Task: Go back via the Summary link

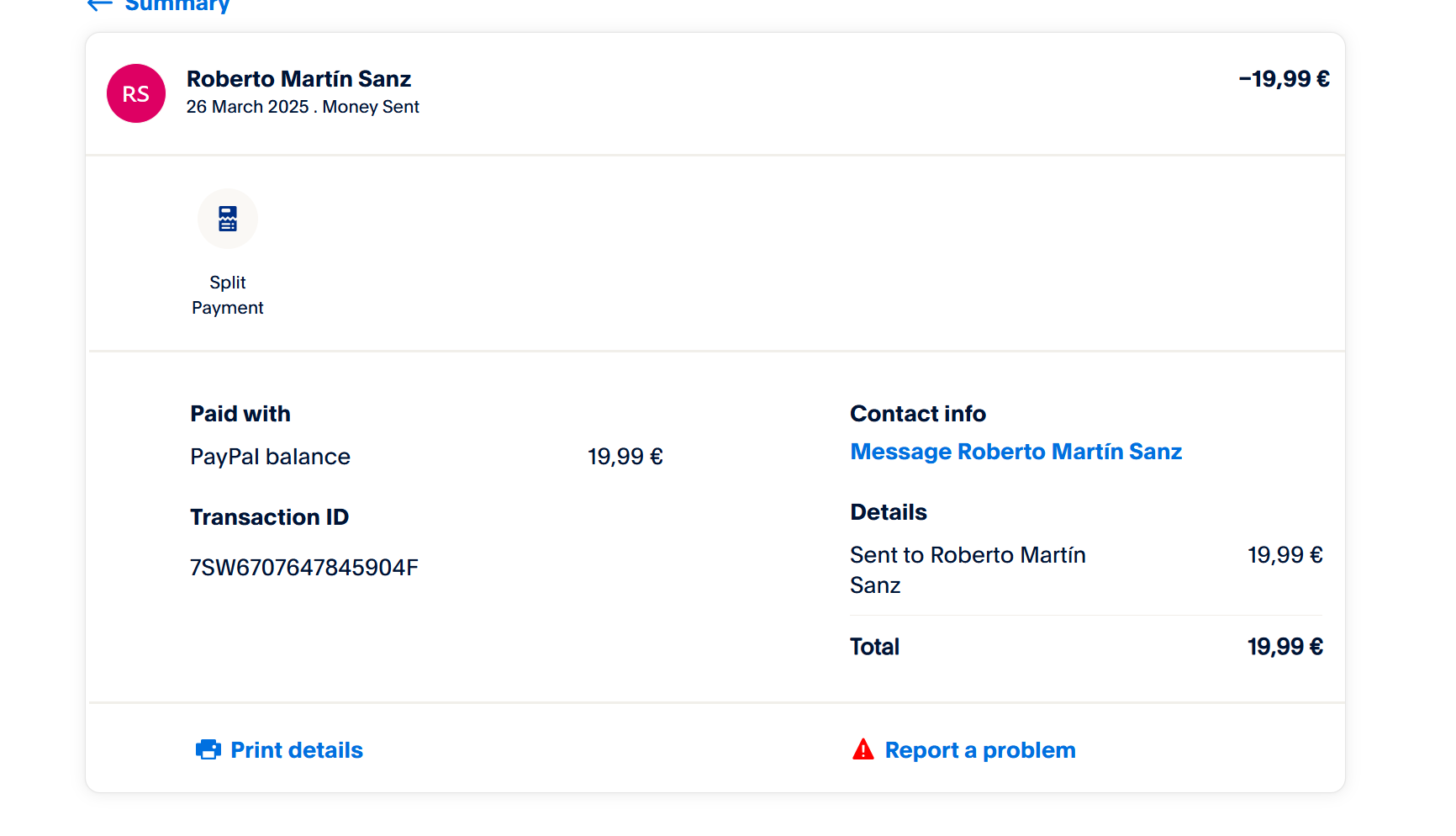Action: [177, 6]
